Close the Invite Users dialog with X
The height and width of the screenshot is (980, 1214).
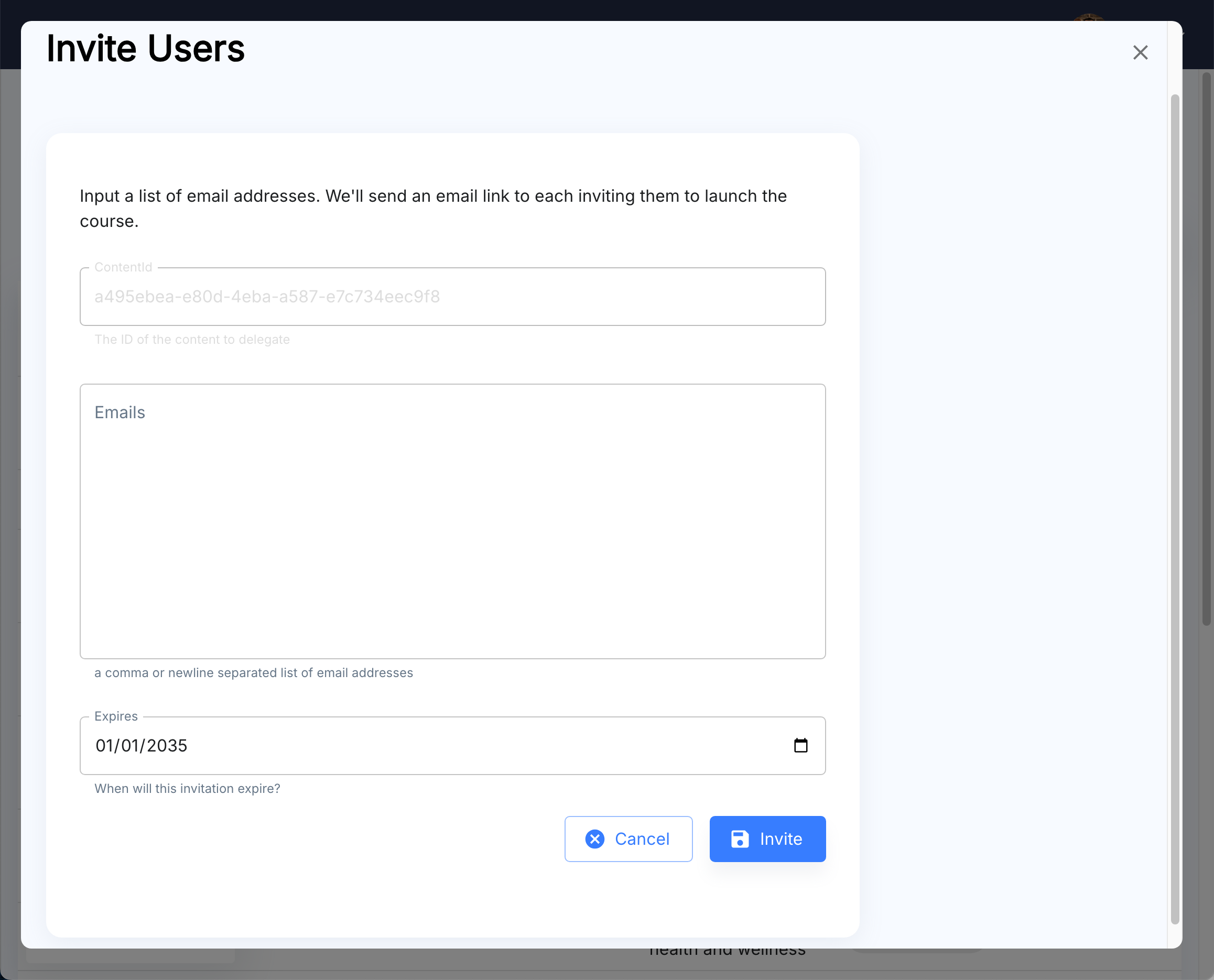pos(1140,52)
